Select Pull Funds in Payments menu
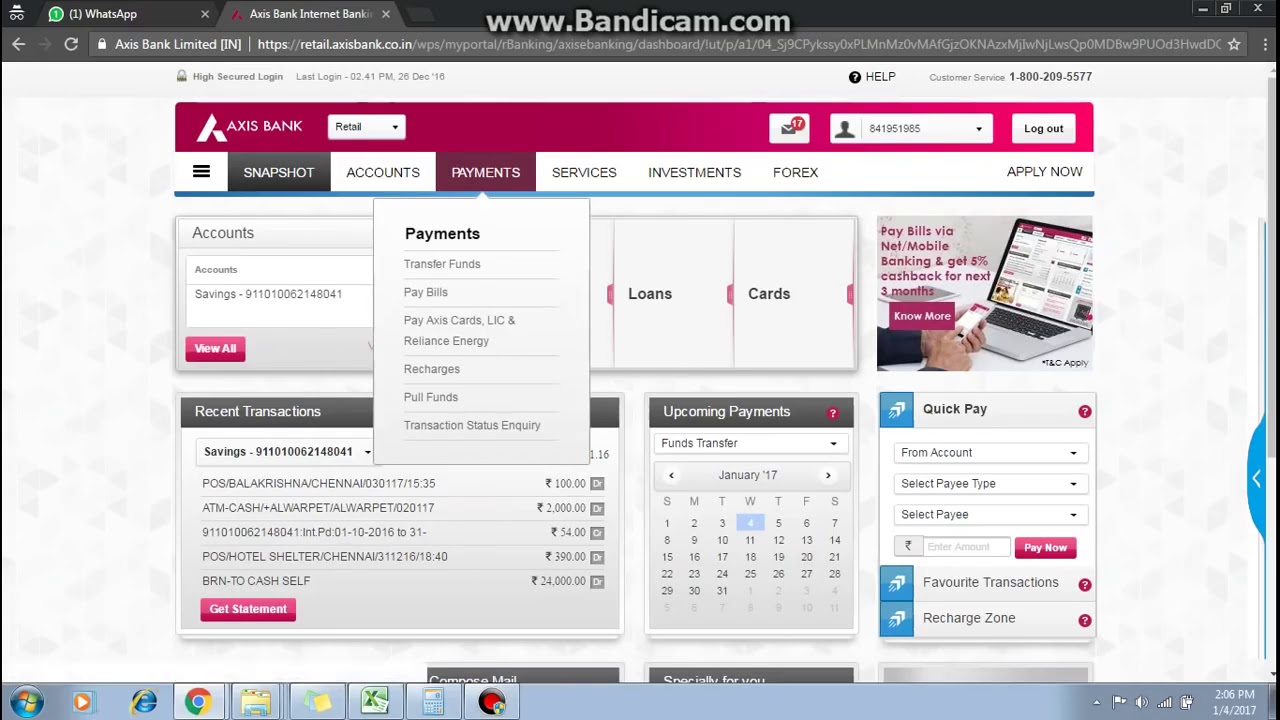This screenshot has width=1280, height=720. [431, 397]
